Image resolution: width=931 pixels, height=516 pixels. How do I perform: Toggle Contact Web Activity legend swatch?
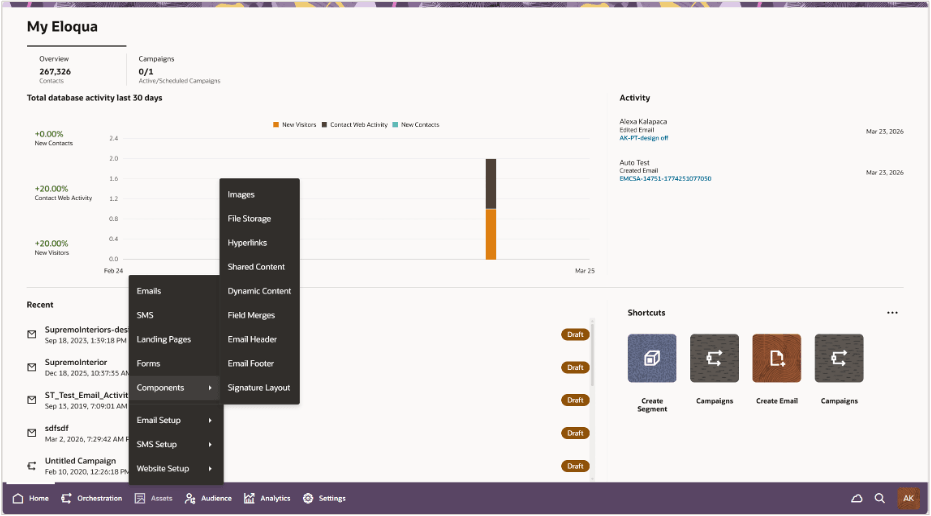click(324, 125)
